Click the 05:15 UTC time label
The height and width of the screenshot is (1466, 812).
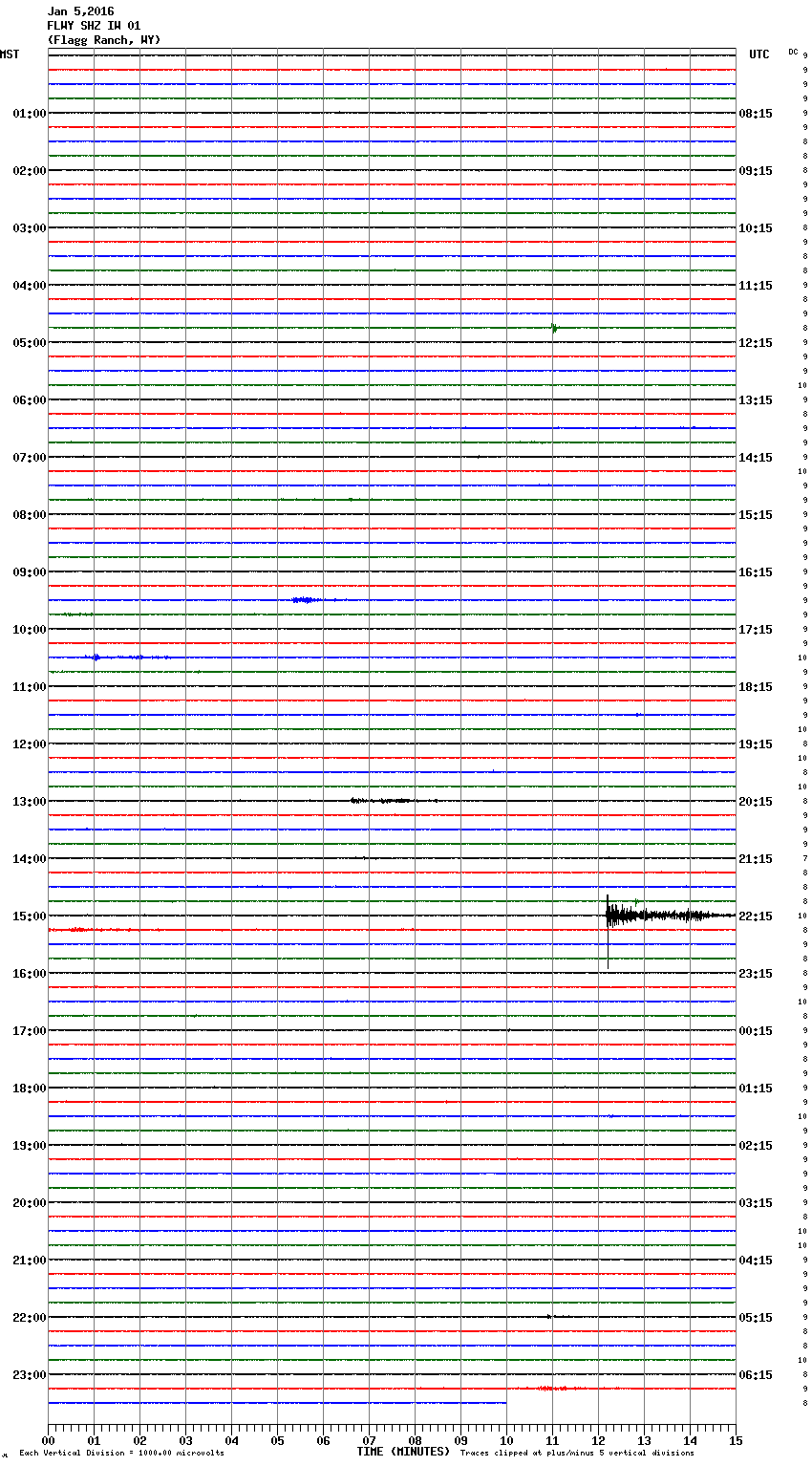(756, 1318)
